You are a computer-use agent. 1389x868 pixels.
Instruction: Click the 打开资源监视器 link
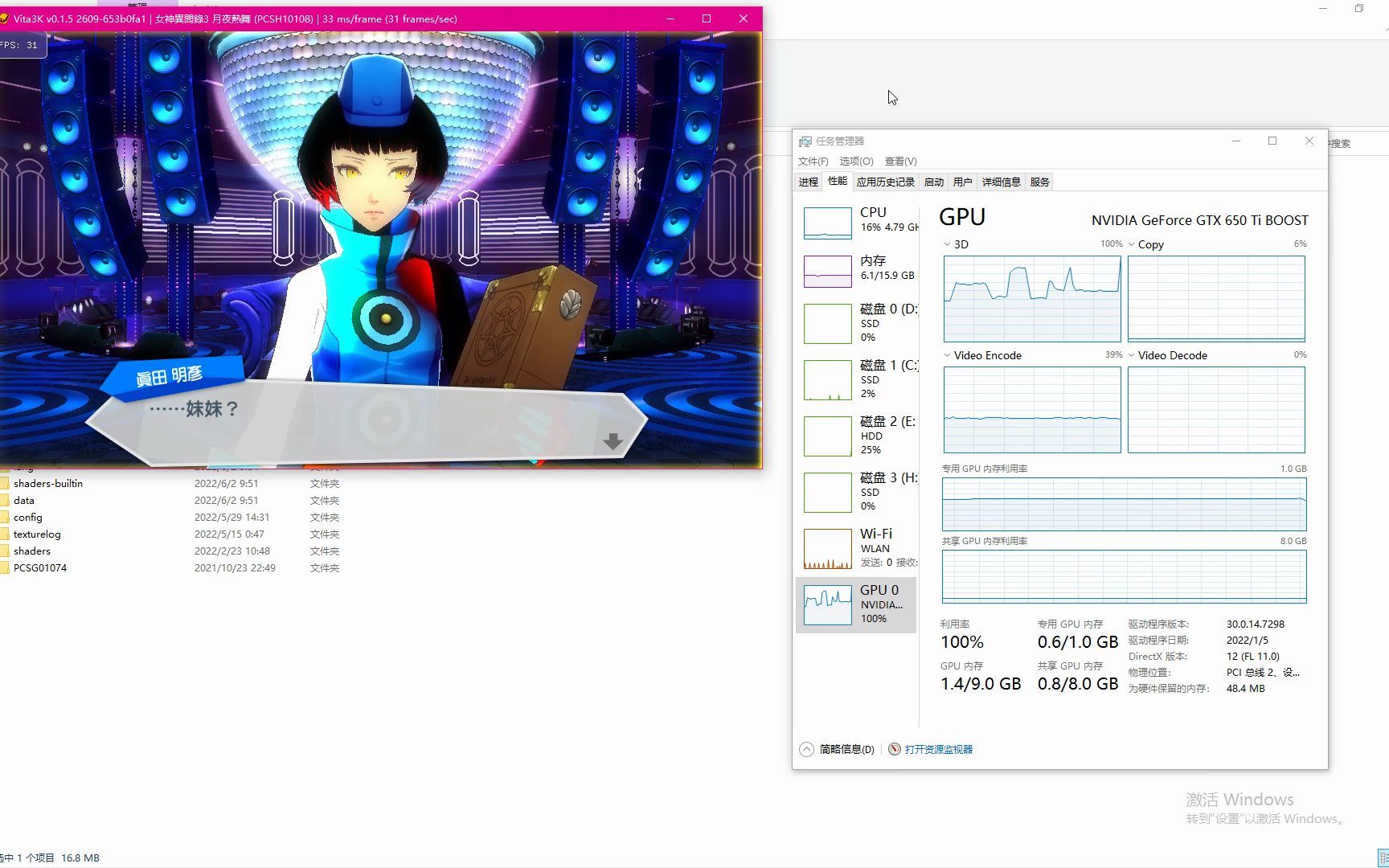938,749
